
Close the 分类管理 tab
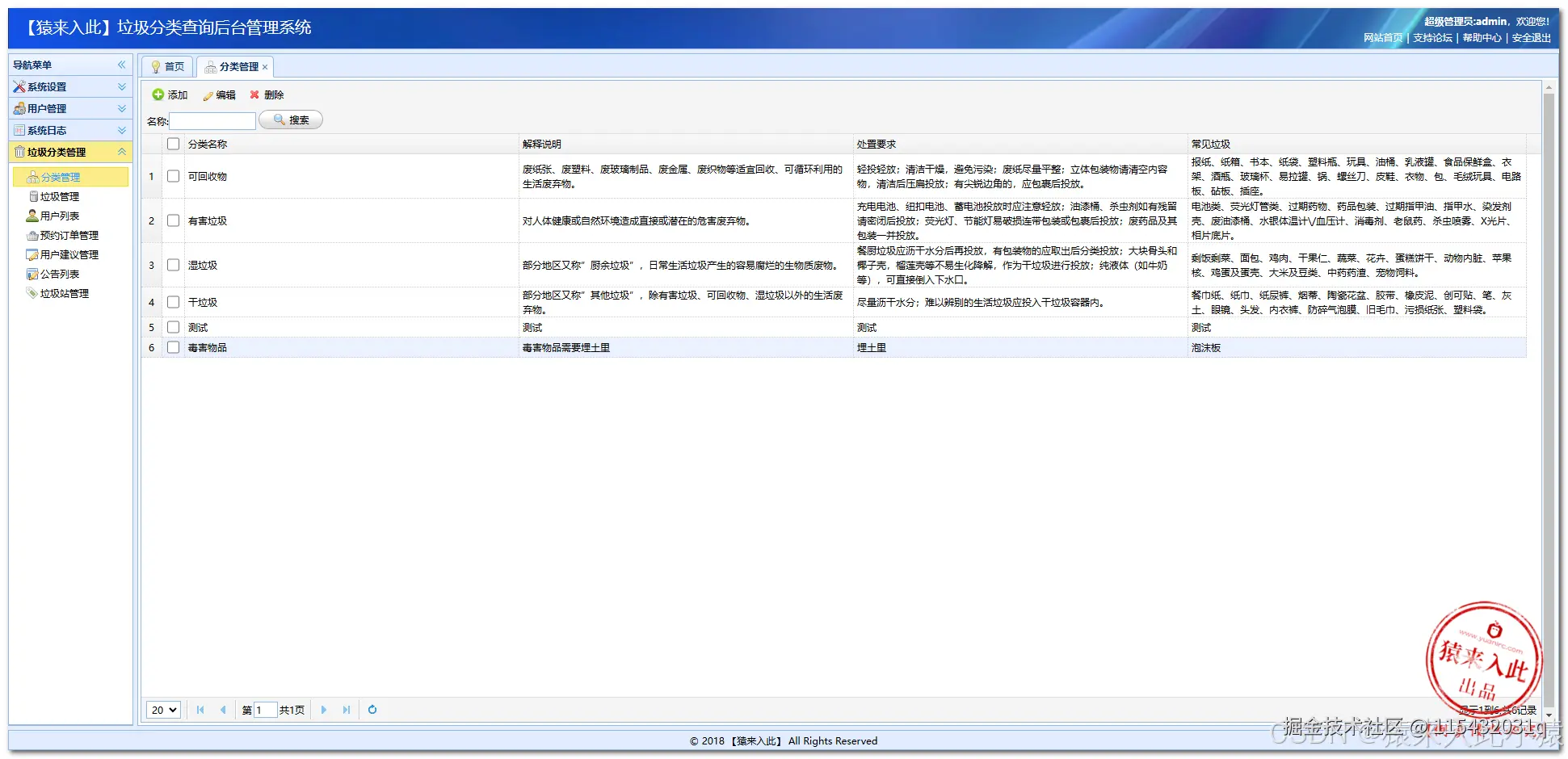[x=265, y=67]
